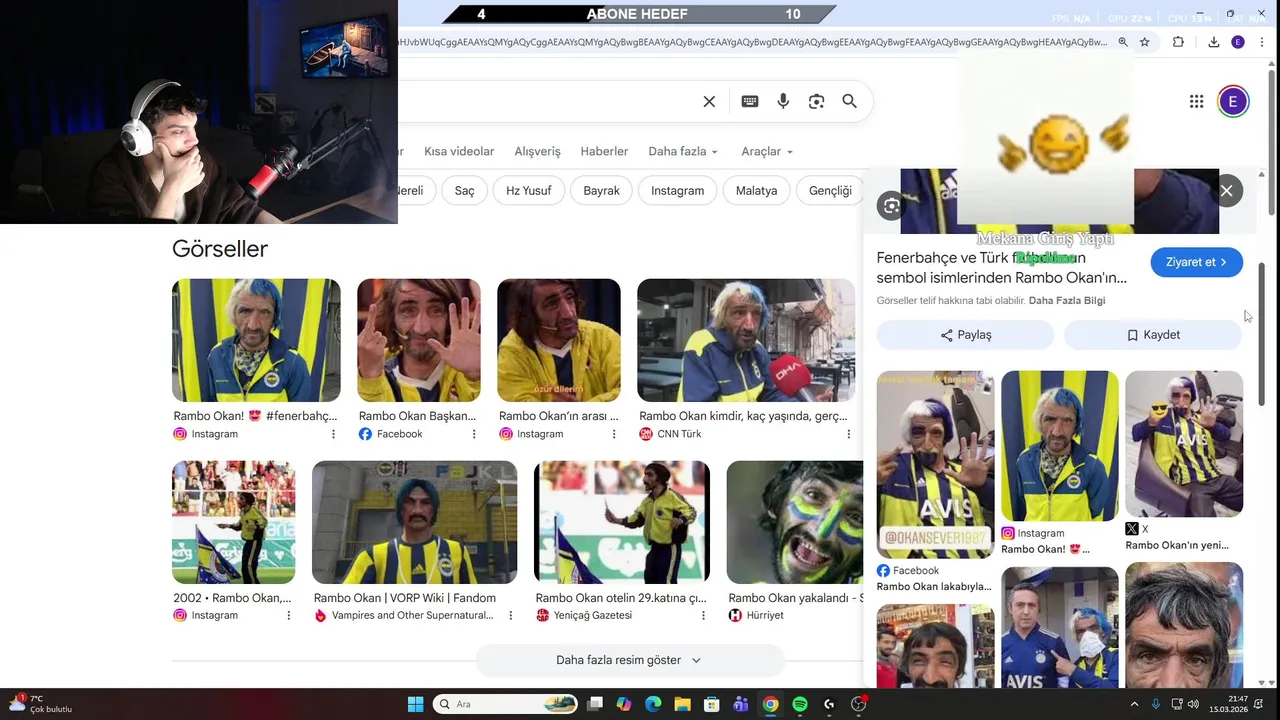Open the Google apps grid
The height and width of the screenshot is (720, 1280).
pyautogui.click(x=1196, y=101)
